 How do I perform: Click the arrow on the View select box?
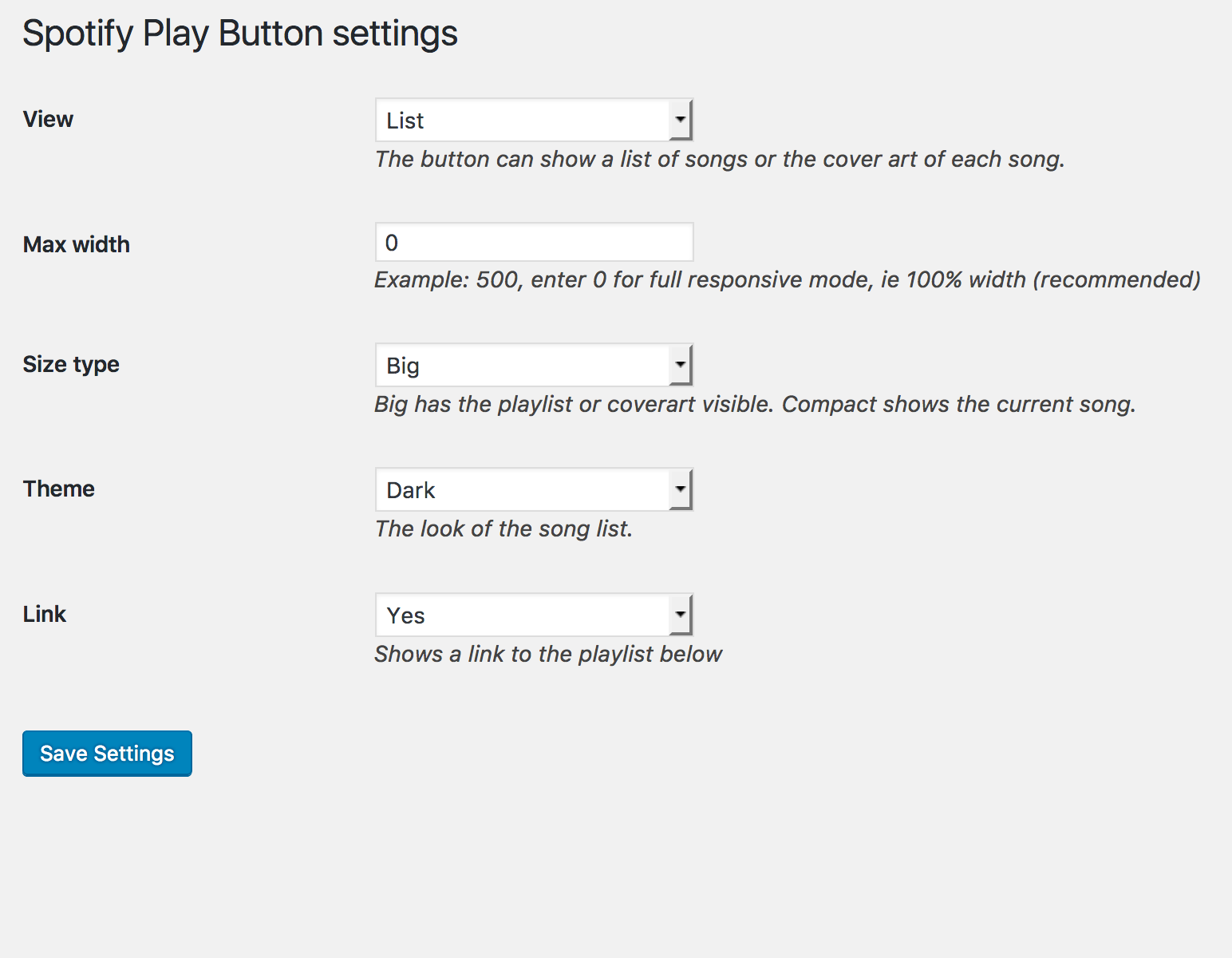click(x=680, y=121)
